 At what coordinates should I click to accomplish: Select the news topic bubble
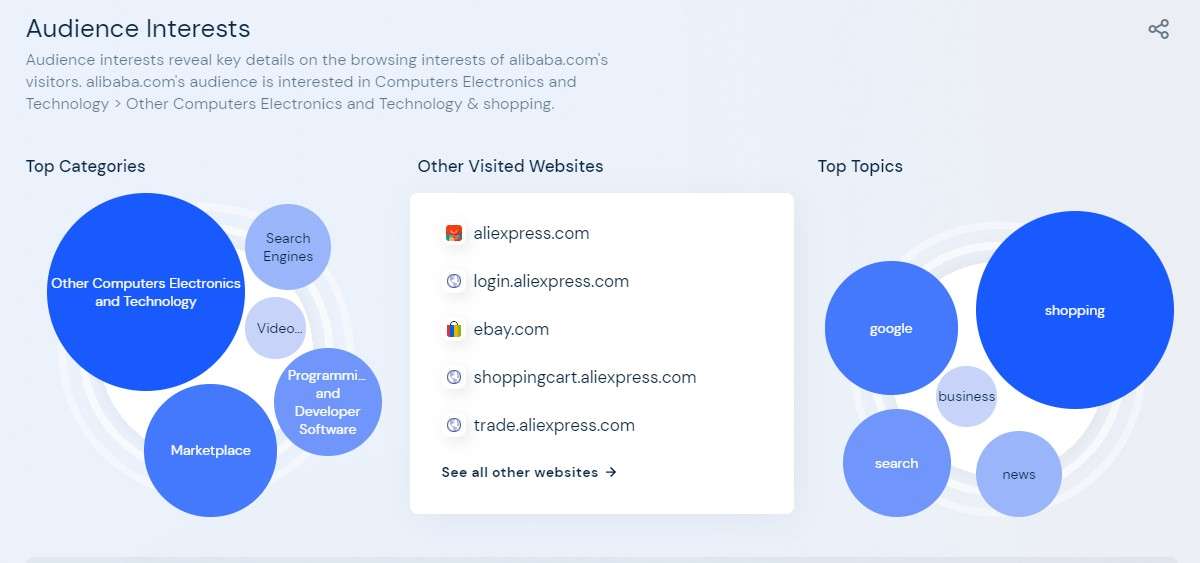[1019, 474]
